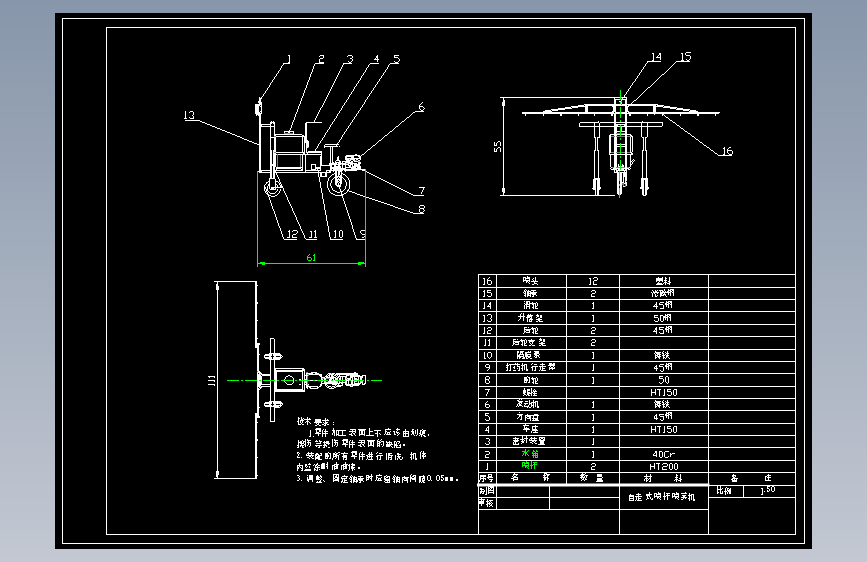Click the 数量 column header

pos(592,477)
